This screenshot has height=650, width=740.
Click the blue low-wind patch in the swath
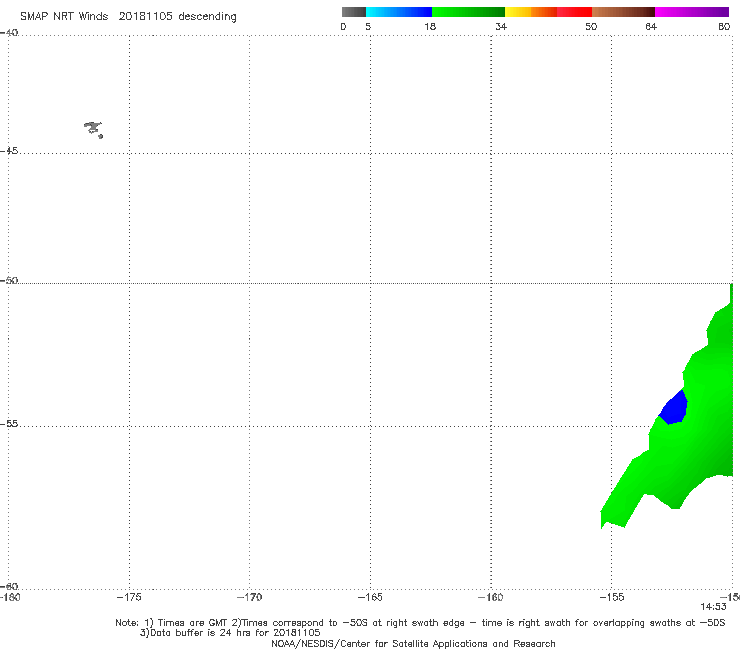(673, 408)
